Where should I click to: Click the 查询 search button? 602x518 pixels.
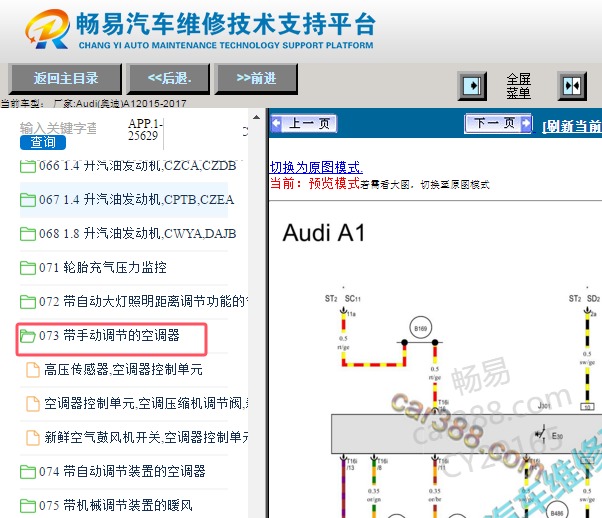pos(43,142)
